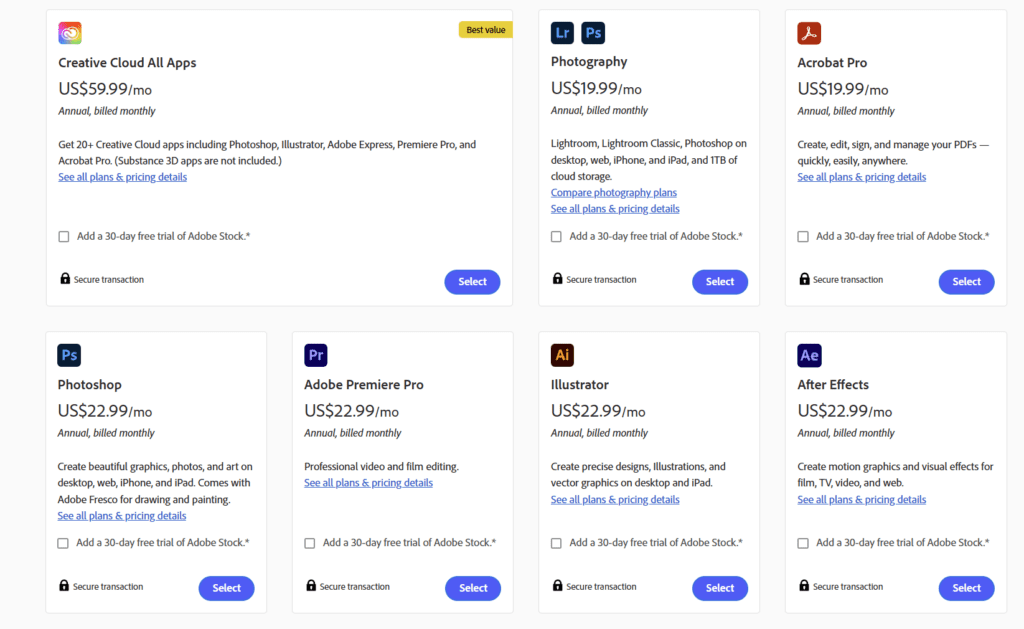Click the Photography plan title
Image resolution: width=1024 pixels, height=629 pixels.
[x=589, y=62]
